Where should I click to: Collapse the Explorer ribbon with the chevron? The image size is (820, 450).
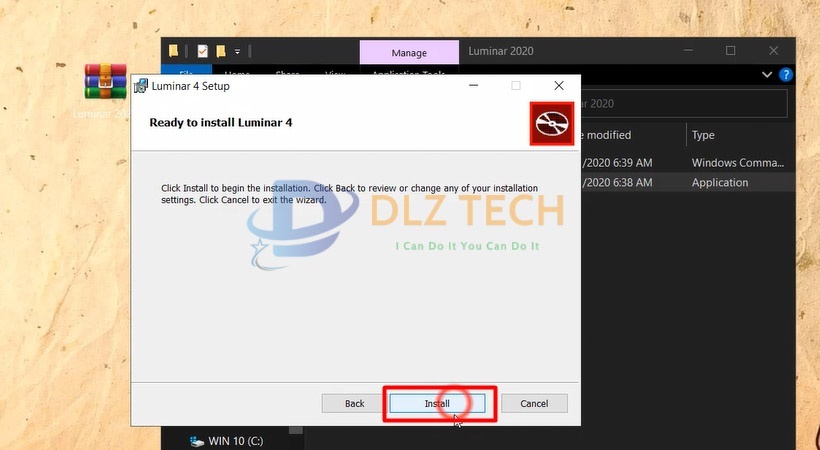pyautogui.click(x=767, y=75)
